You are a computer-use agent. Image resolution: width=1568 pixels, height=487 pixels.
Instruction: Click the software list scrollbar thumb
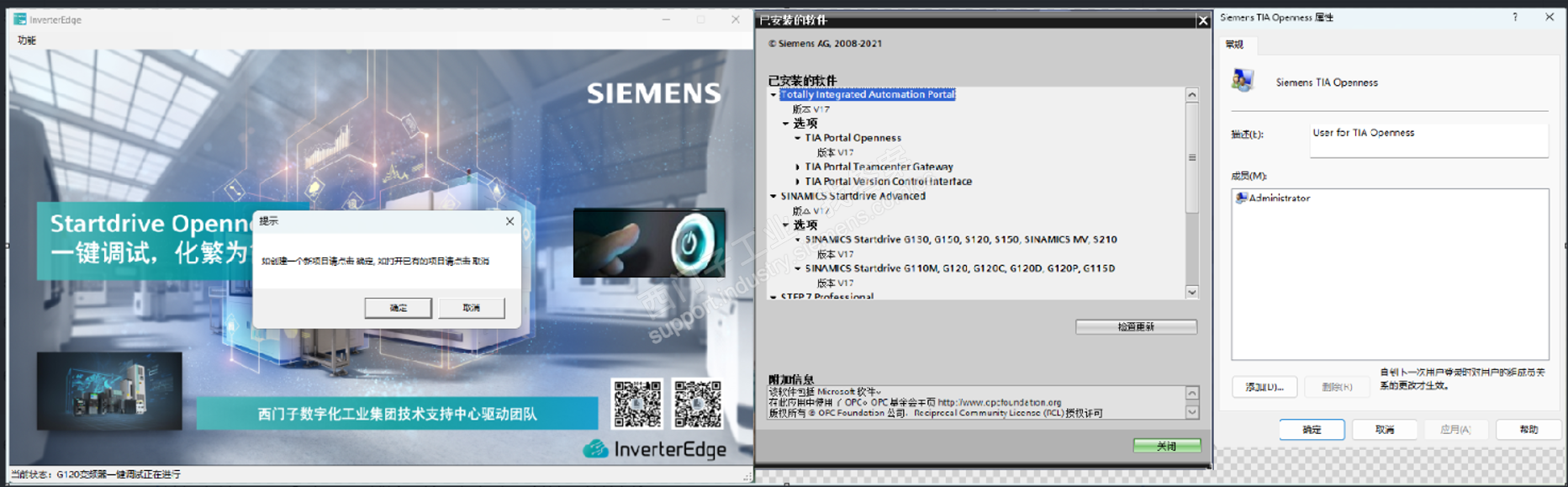(1192, 157)
